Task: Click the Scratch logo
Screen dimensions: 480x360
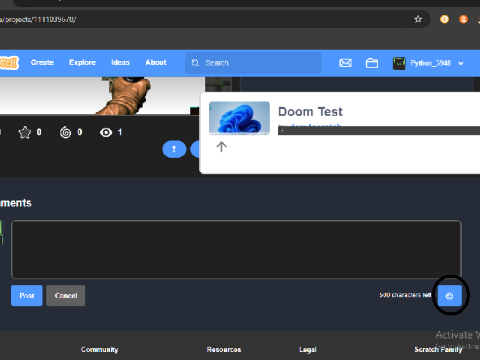Action: (x=9, y=63)
